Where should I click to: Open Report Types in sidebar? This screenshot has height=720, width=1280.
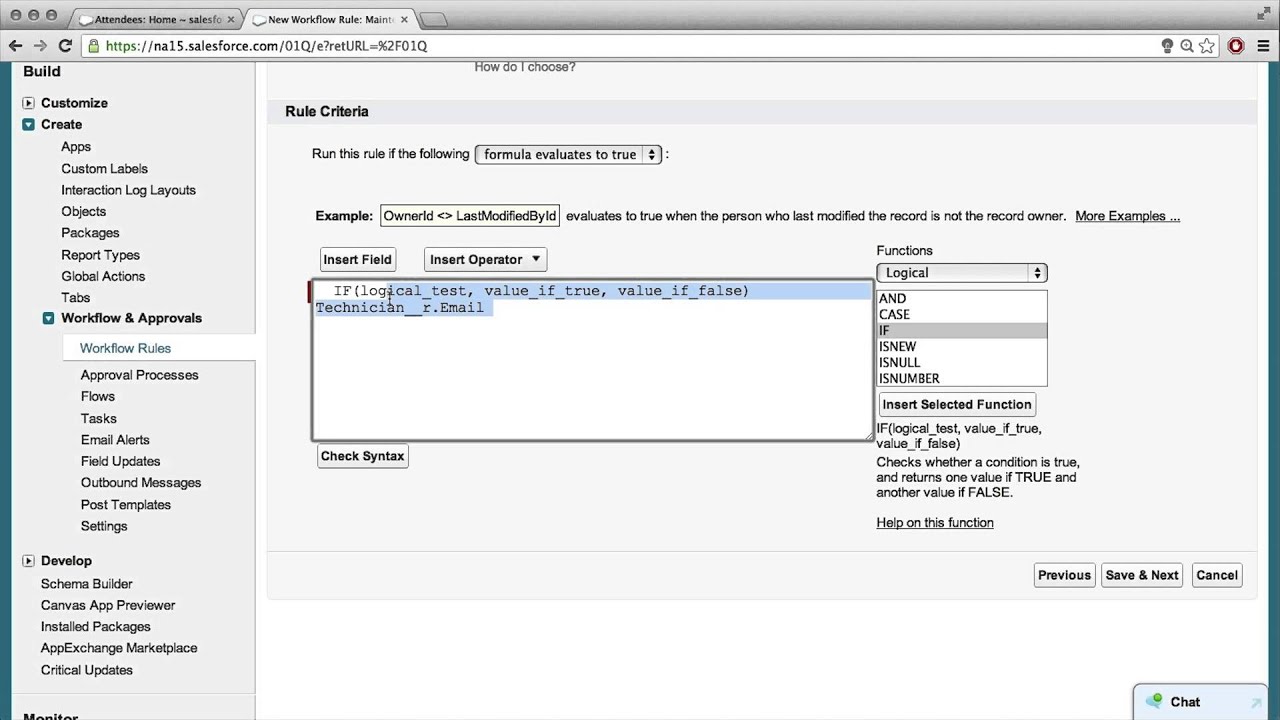coord(100,255)
